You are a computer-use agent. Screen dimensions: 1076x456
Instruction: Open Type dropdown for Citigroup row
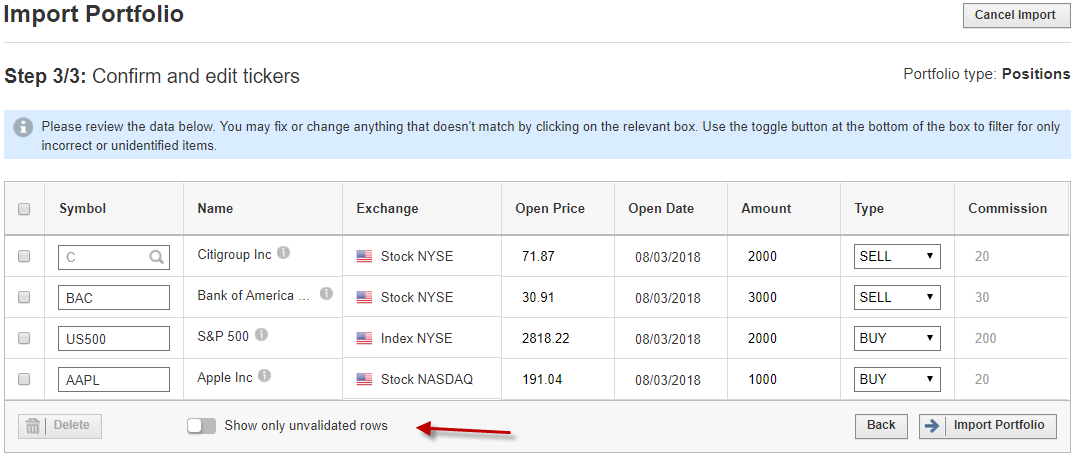click(897, 256)
